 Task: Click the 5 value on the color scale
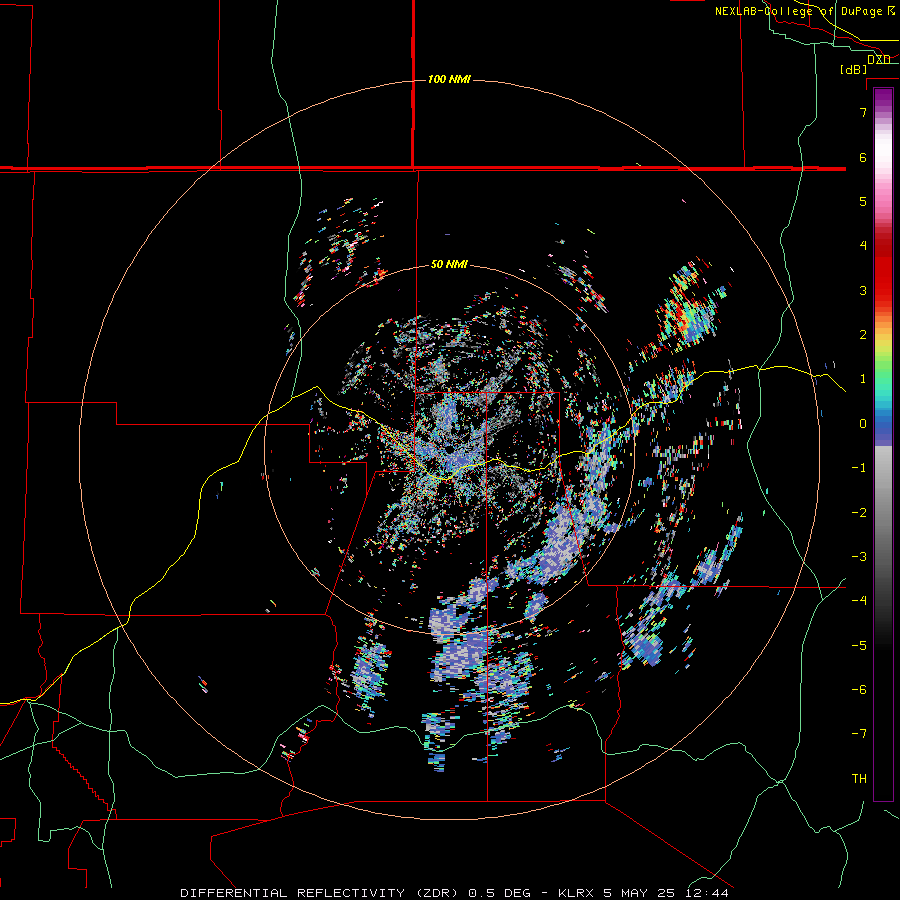click(x=863, y=201)
